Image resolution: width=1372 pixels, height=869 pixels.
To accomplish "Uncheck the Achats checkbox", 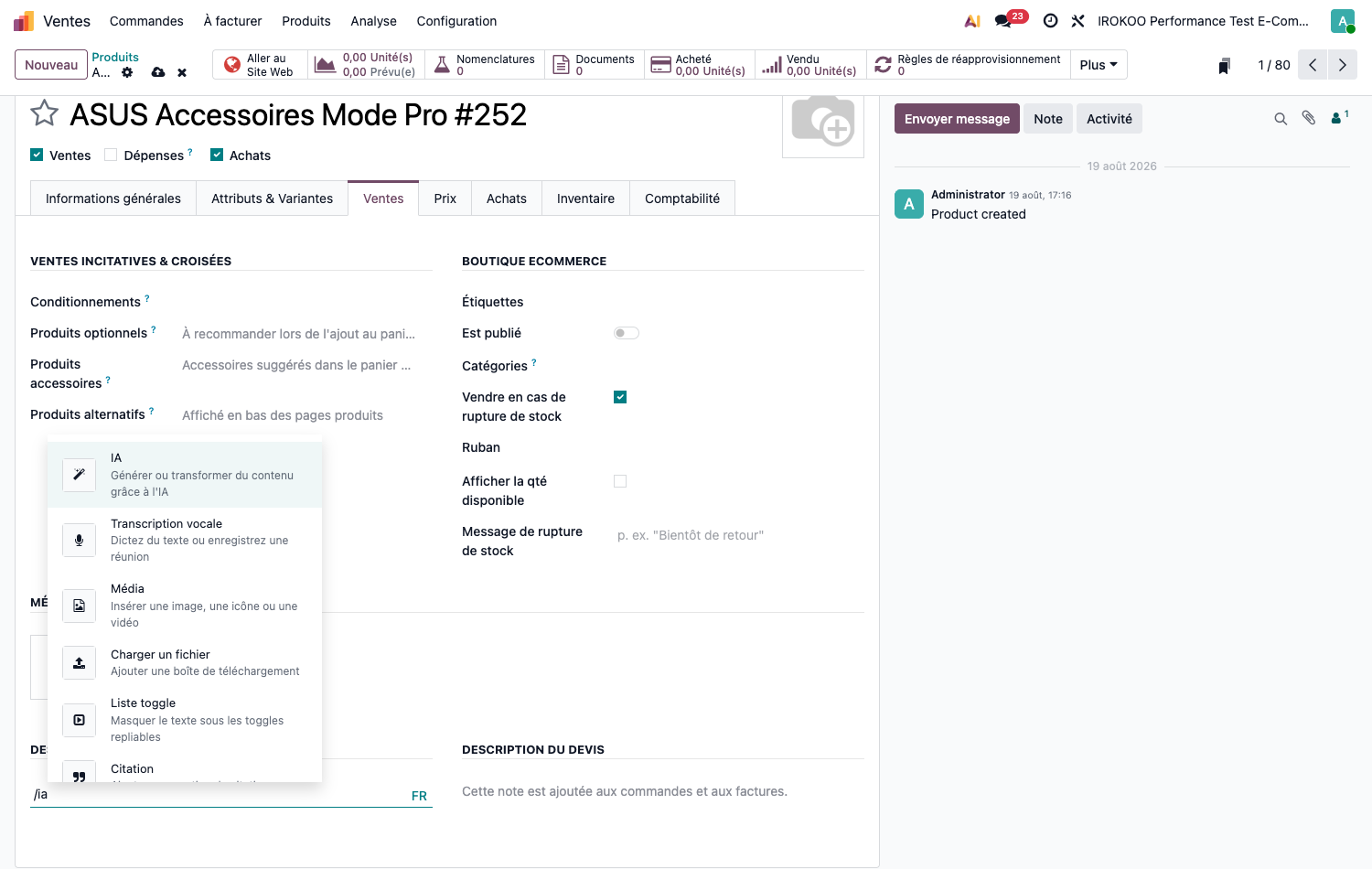I will pyautogui.click(x=217, y=156).
